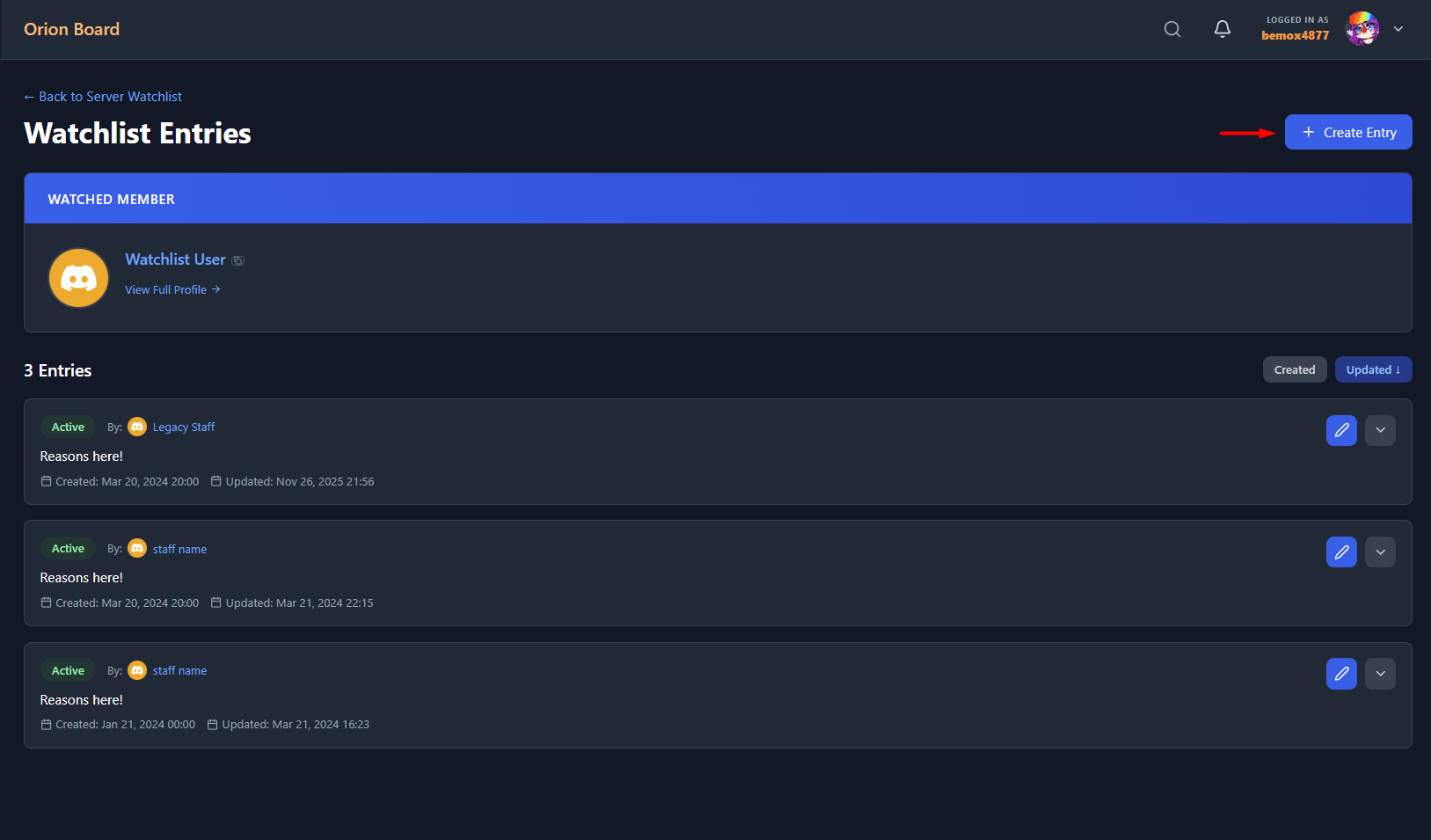Toggle the Updated sort direction
This screenshot has height=840, width=1431.
click(1373, 369)
